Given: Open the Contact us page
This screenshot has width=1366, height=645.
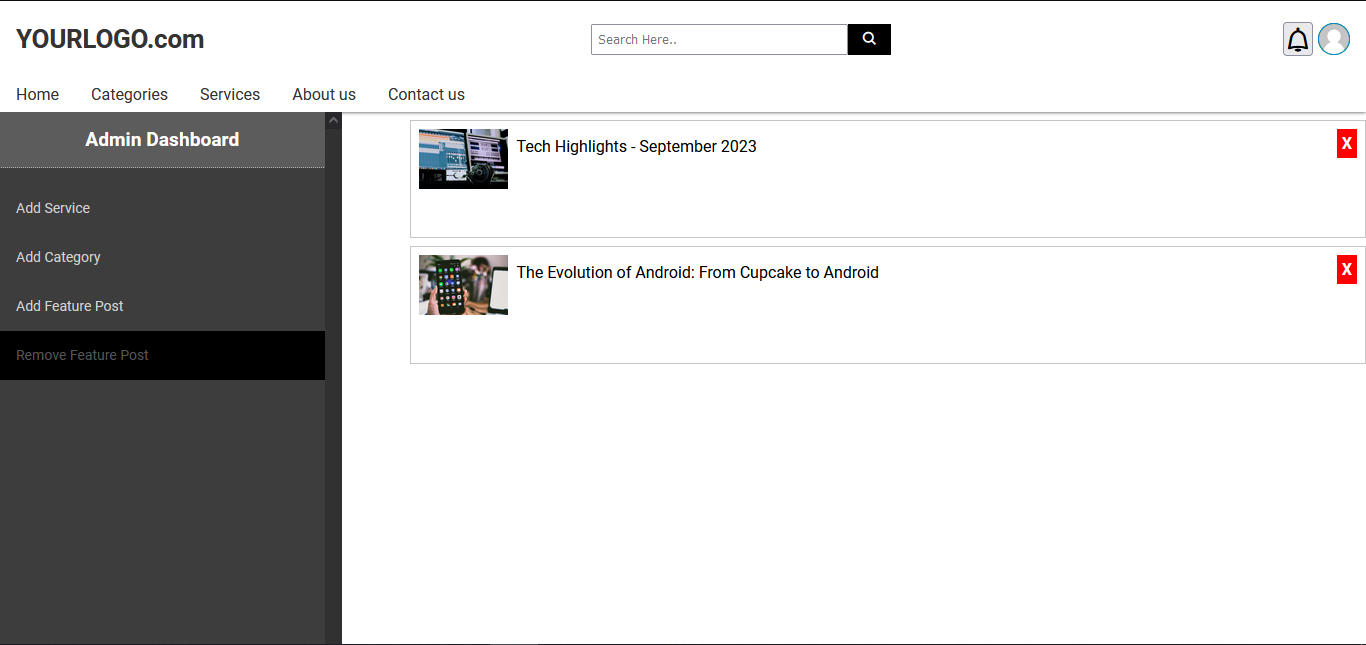Looking at the screenshot, I should pos(426,94).
